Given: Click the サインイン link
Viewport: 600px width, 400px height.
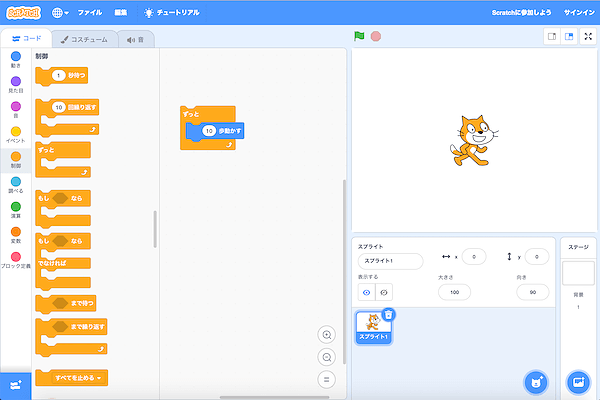Looking at the screenshot, I should [x=578, y=13].
